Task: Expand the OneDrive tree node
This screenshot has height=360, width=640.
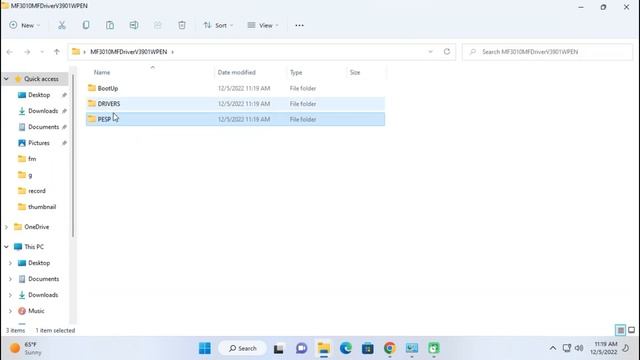Action: click(x=6, y=227)
